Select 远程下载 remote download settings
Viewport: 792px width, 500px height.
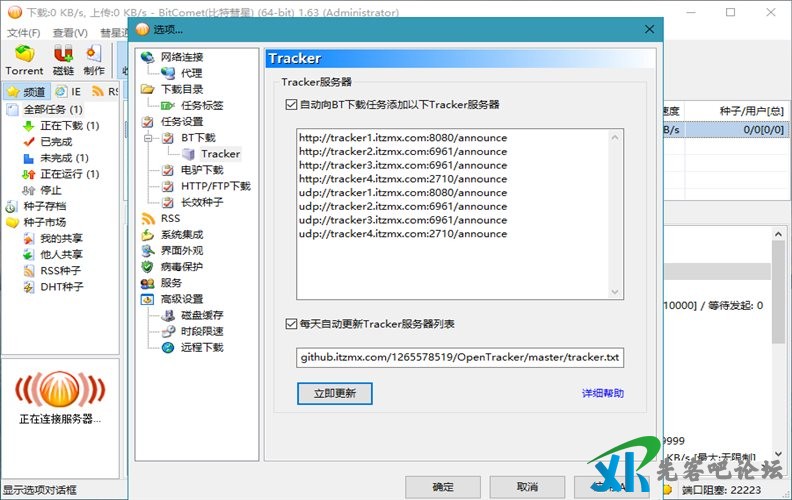coord(201,347)
